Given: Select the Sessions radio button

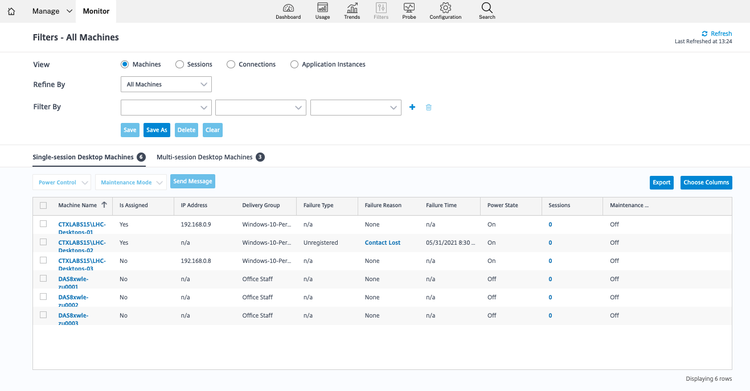Looking at the screenshot, I should 179,64.
